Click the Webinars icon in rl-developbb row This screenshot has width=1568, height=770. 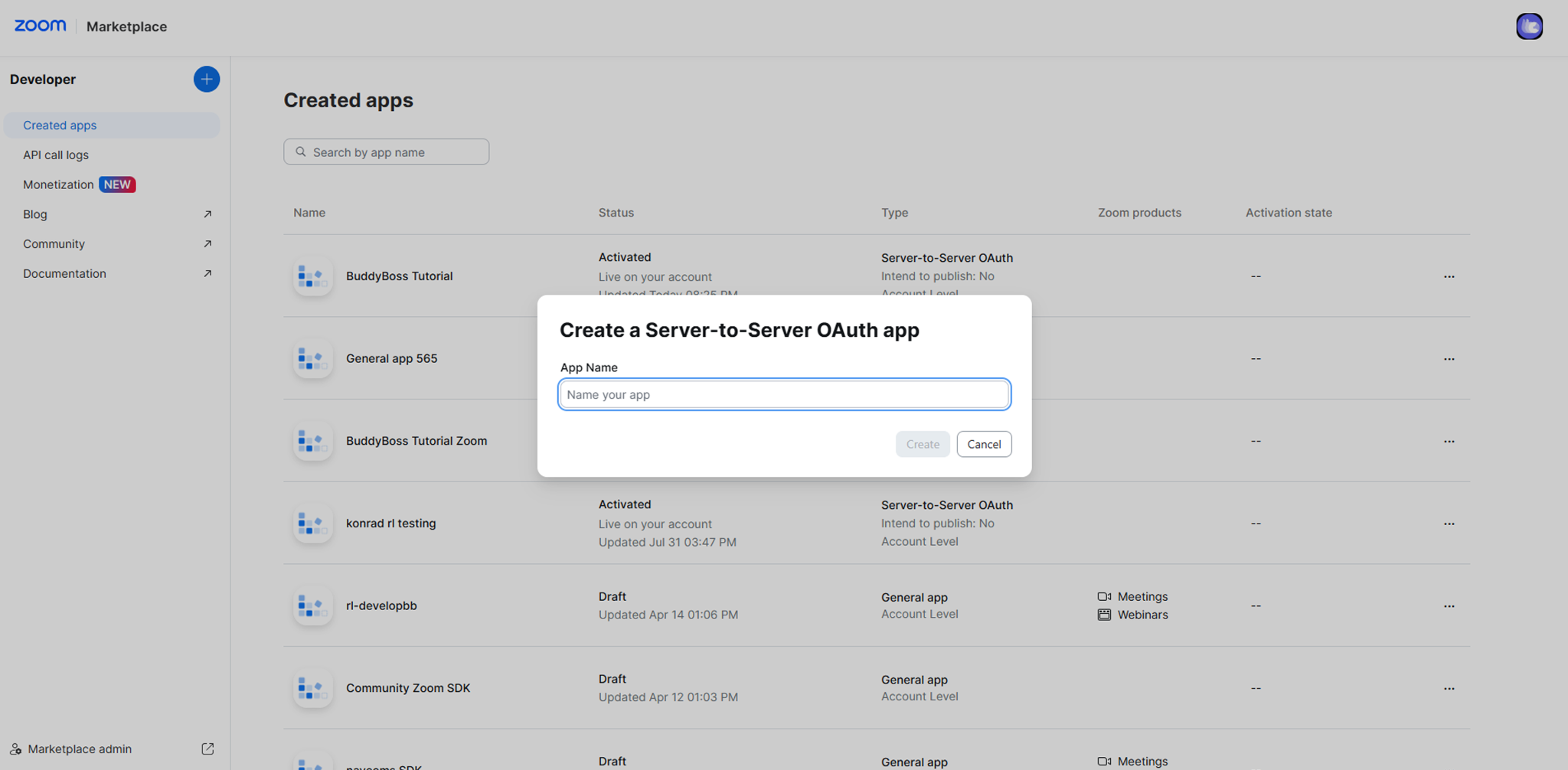click(x=1104, y=615)
